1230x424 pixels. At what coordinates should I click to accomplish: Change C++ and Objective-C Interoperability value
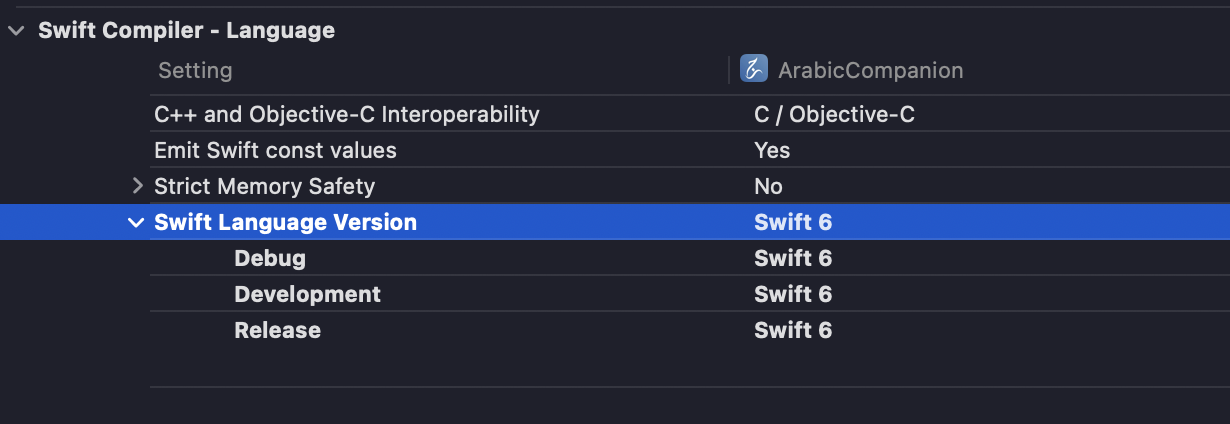[834, 114]
